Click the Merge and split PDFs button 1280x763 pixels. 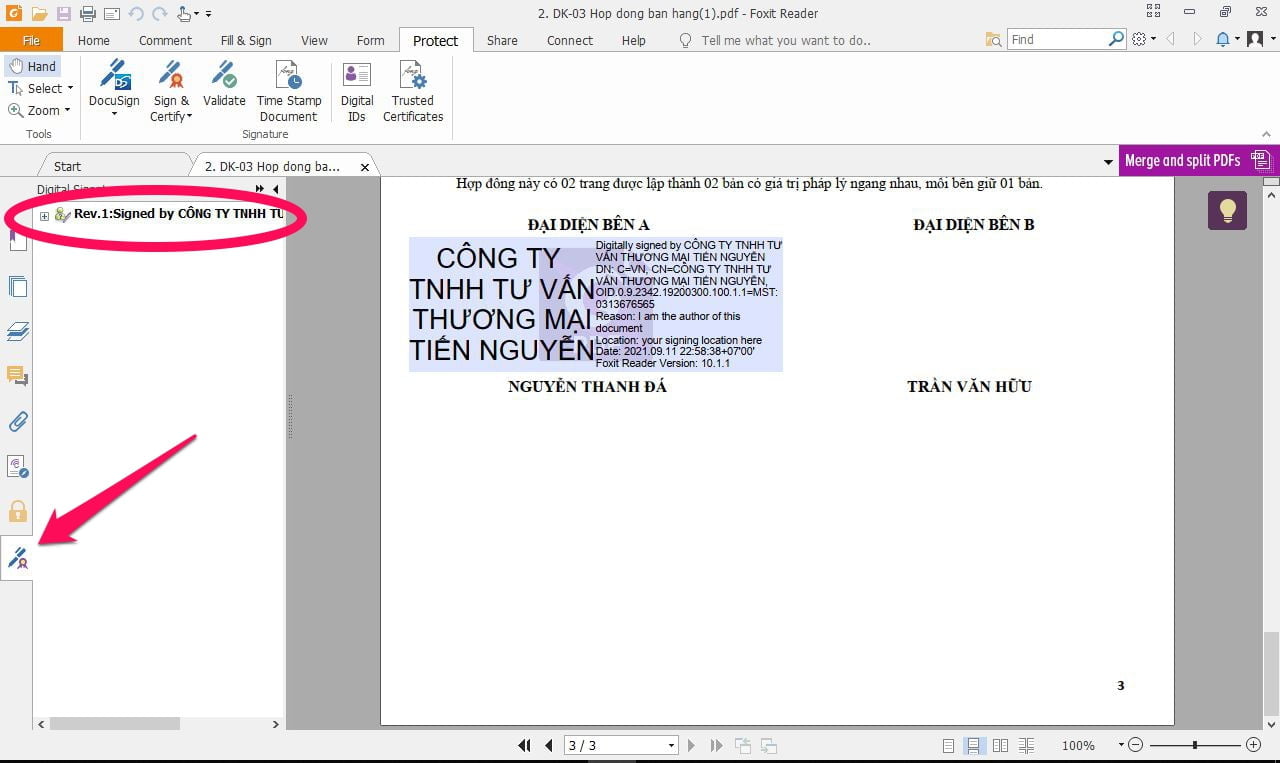coord(1189,160)
